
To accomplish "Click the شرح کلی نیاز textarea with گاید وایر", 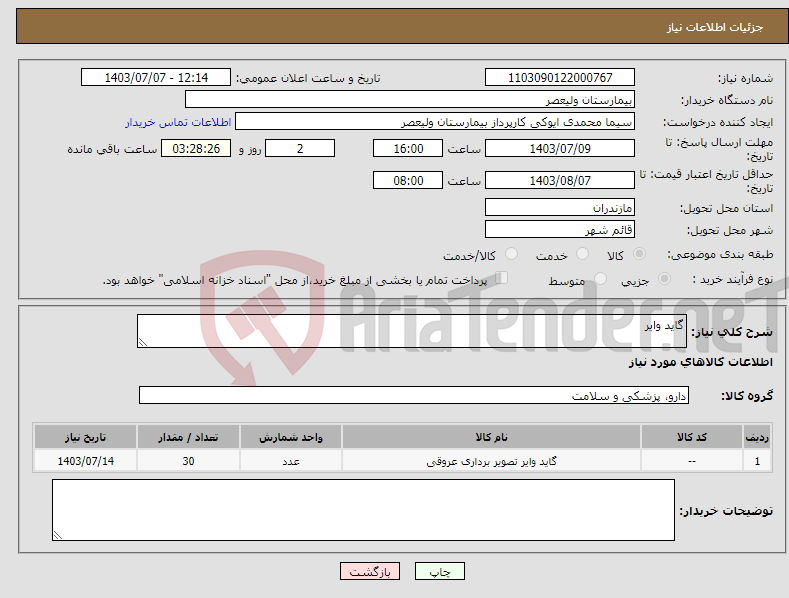I will (x=412, y=331).
